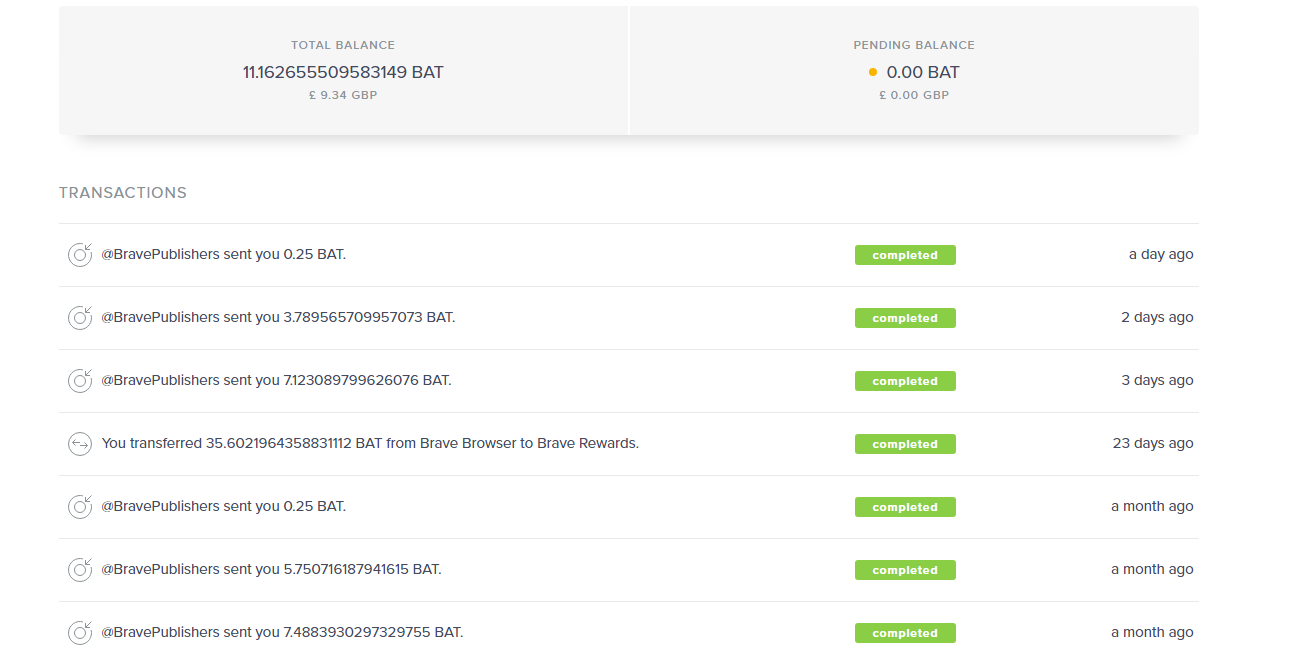Image resolution: width=1293 pixels, height=655 pixels.
Task: Select the total balance 11.162655509583149 BAT
Action: click(343, 72)
